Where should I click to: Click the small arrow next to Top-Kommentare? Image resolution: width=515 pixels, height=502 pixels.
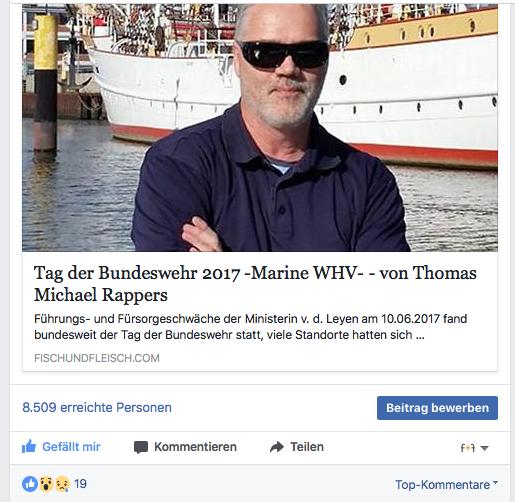point(495,482)
